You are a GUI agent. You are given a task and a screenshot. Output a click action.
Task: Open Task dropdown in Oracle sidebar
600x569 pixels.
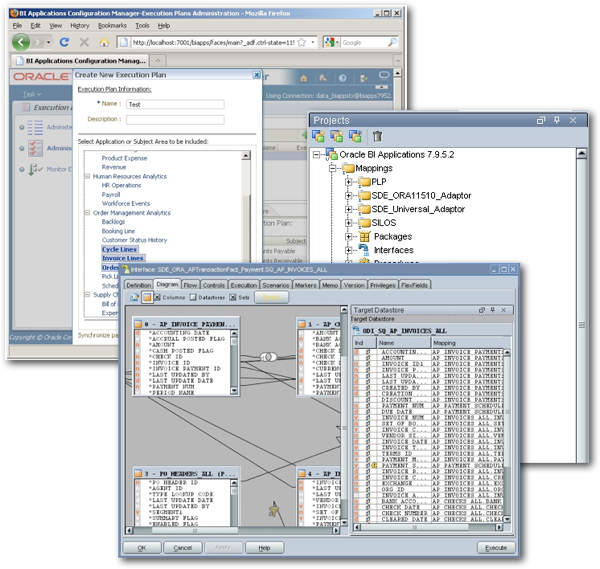tap(32, 94)
